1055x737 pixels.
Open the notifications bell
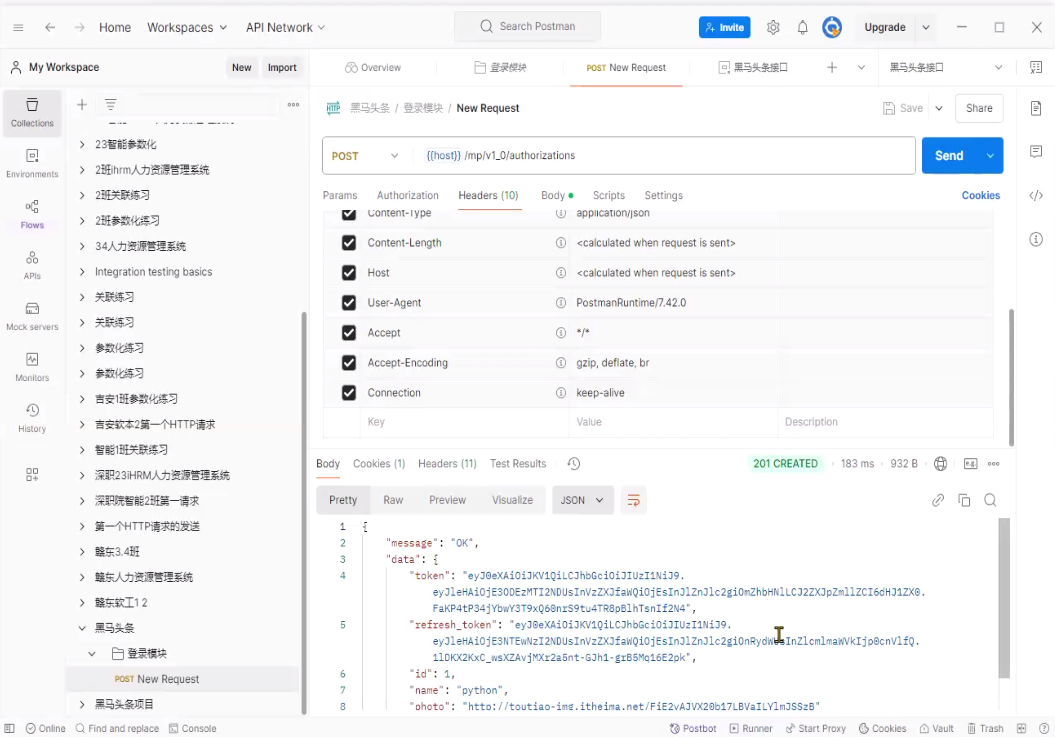coord(802,28)
